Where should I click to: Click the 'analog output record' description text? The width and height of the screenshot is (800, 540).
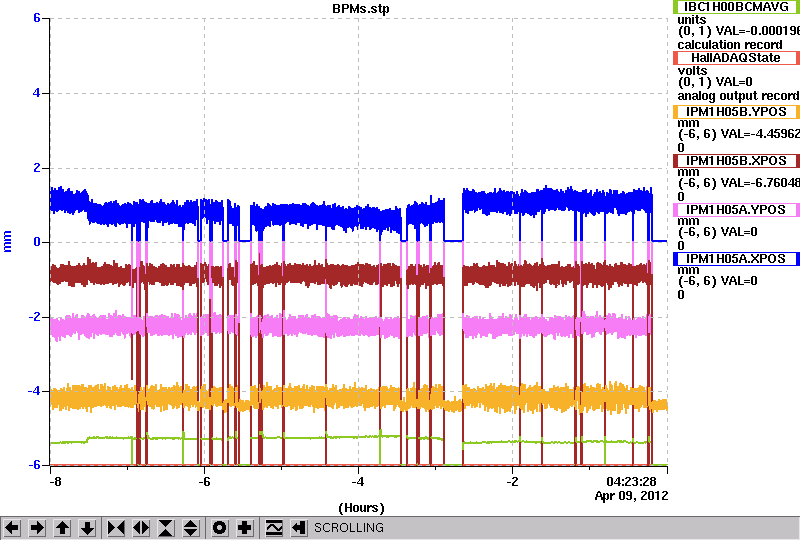(738, 96)
